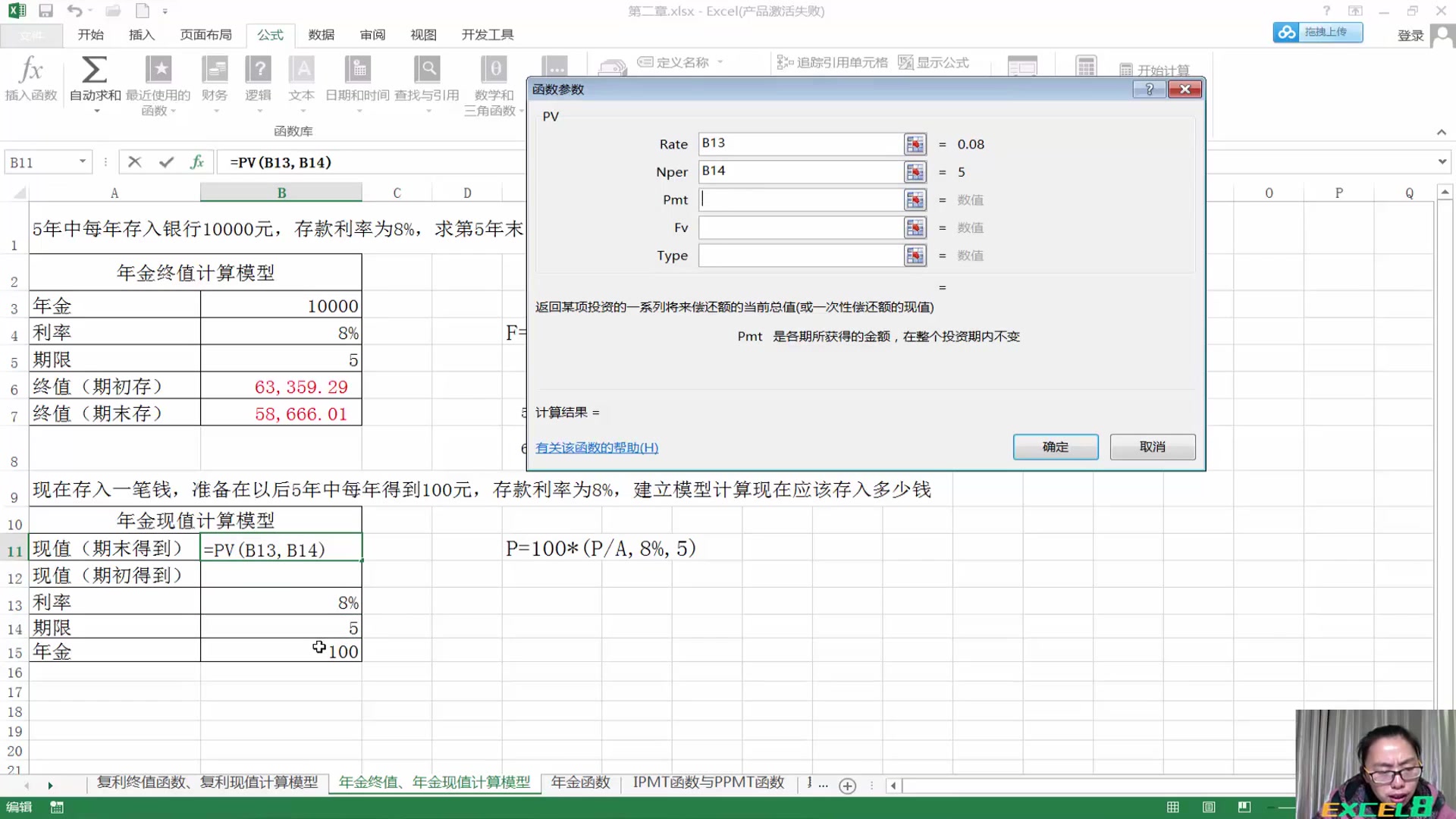Image resolution: width=1456 pixels, height=819 pixels.
Task: Click the collapse dialog icon beside Rate field
Action: pos(915,144)
